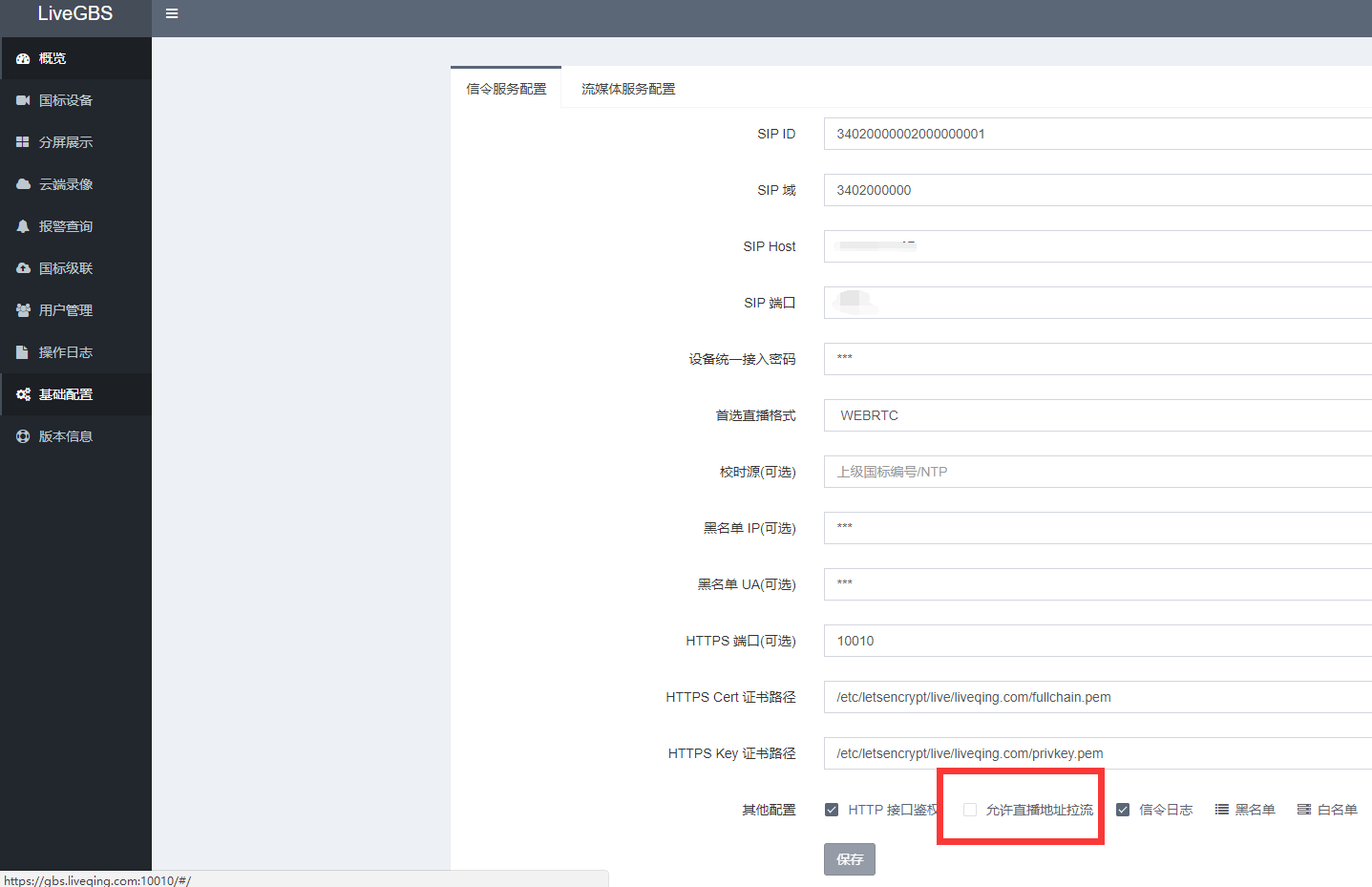Click the 云端录像 cloud icon
This screenshot has height=887, width=1372.
23,184
